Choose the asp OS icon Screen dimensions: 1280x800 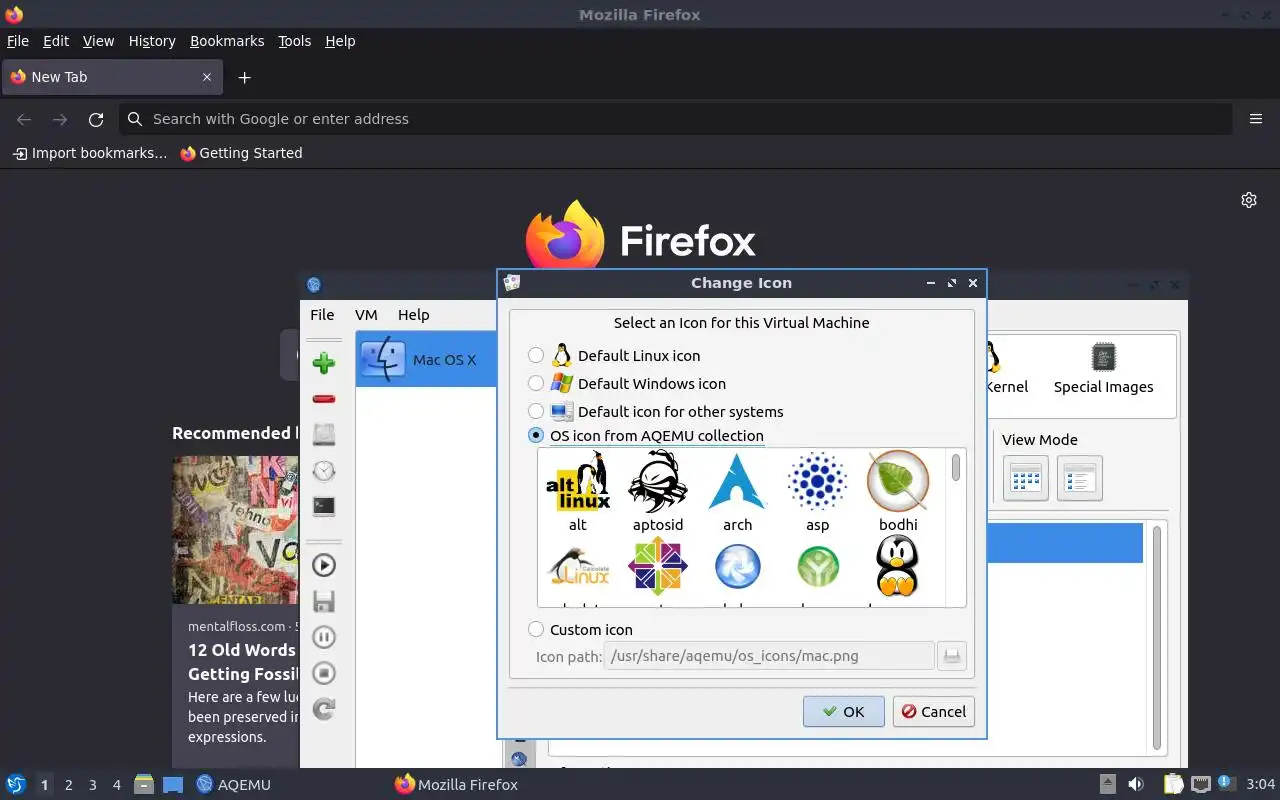(x=818, y=482)
